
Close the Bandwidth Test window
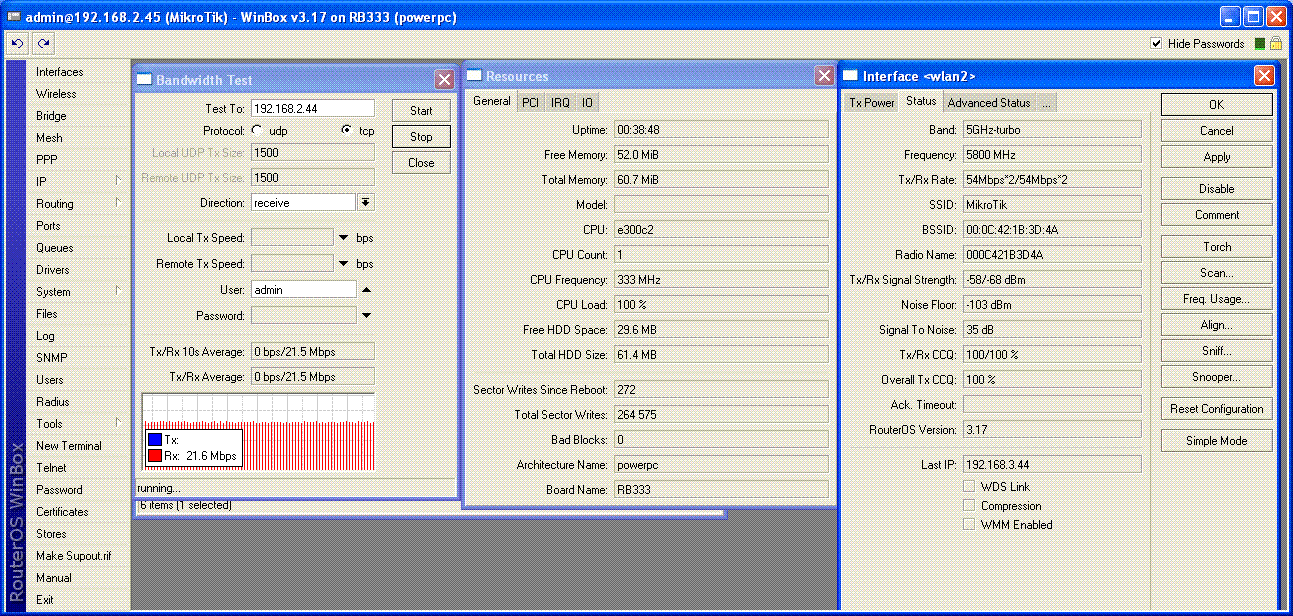445,80
